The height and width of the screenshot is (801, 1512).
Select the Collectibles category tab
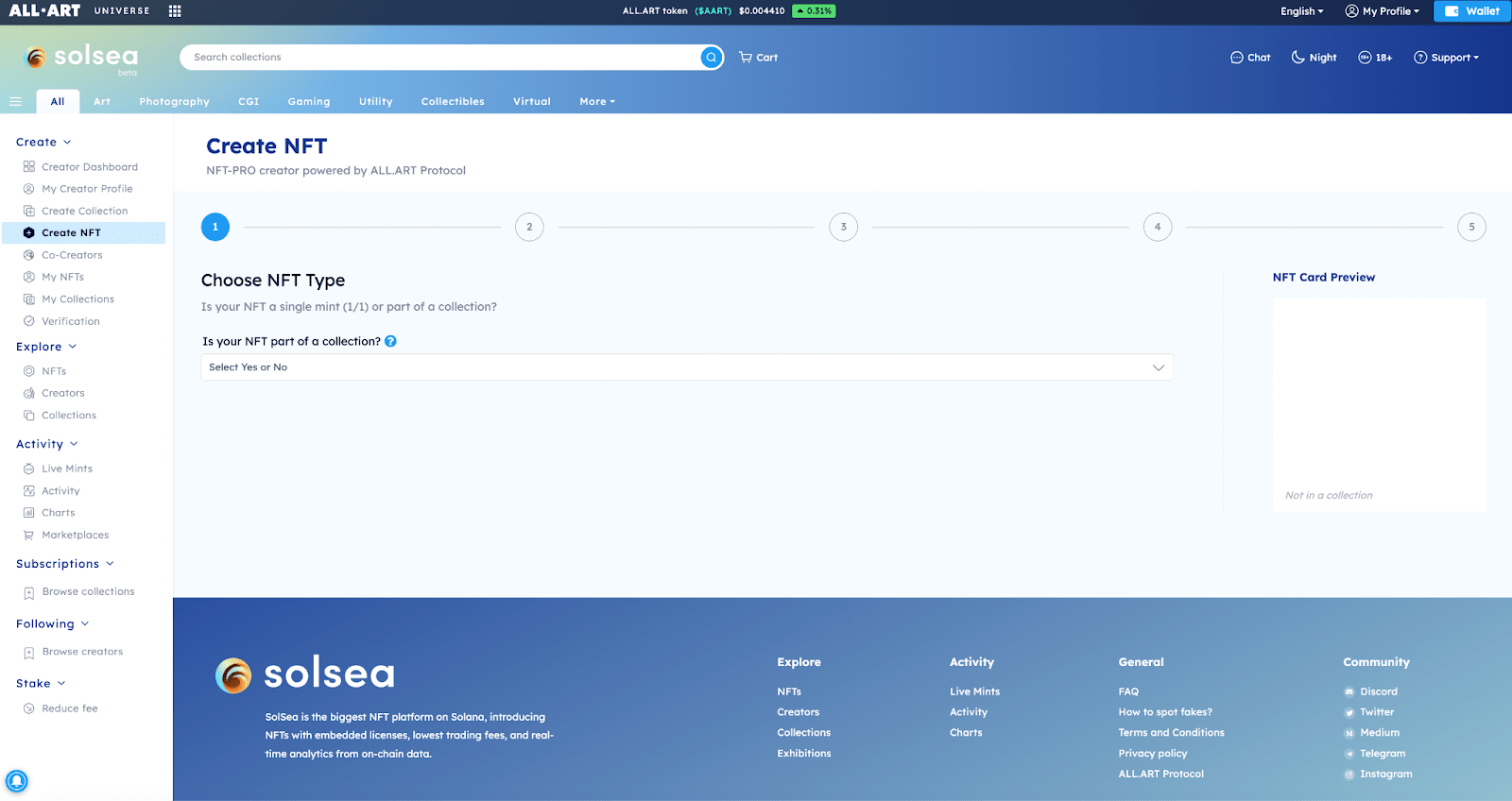453,101
